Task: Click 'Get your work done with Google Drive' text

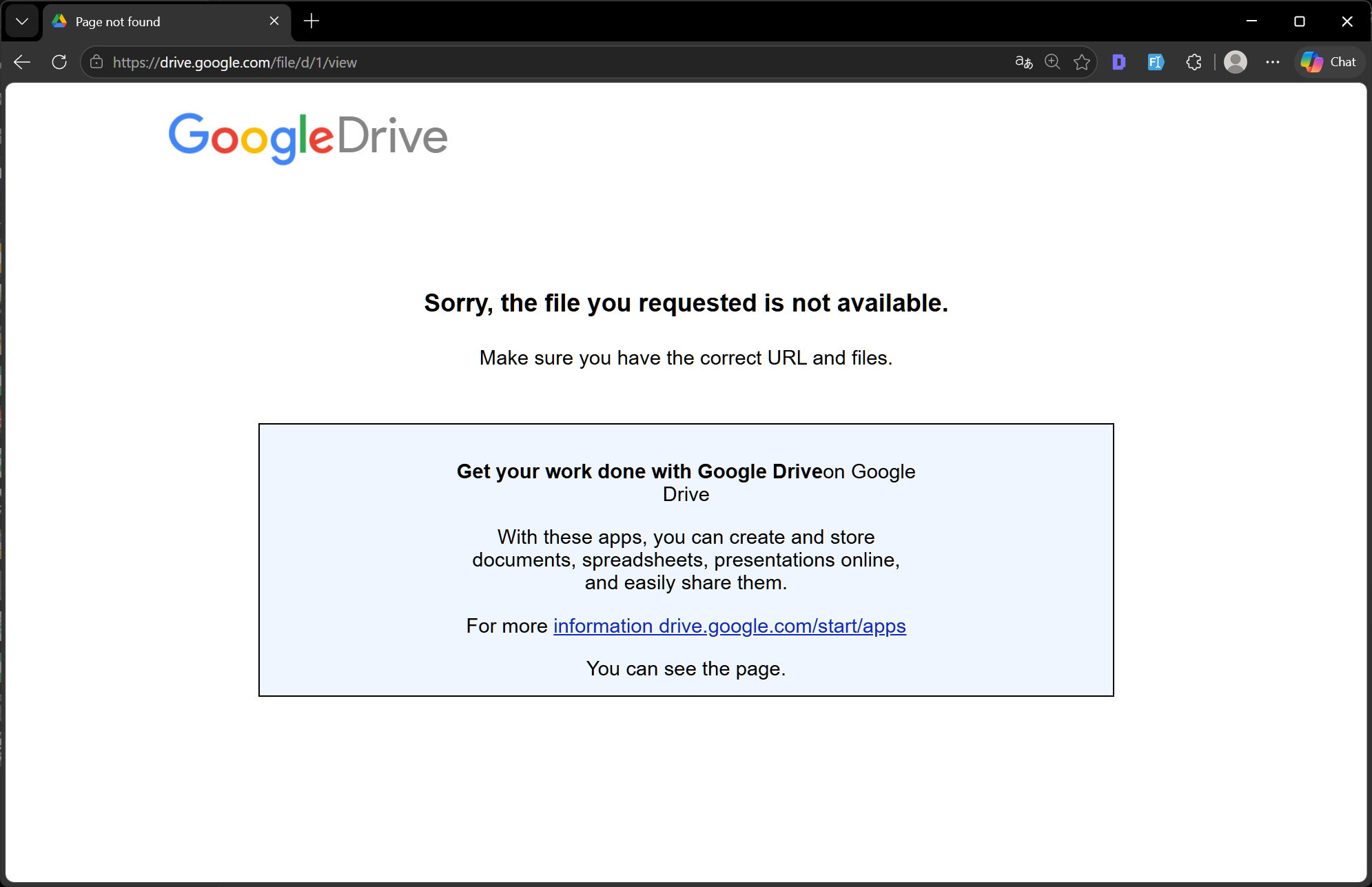Action: (639, 471)
